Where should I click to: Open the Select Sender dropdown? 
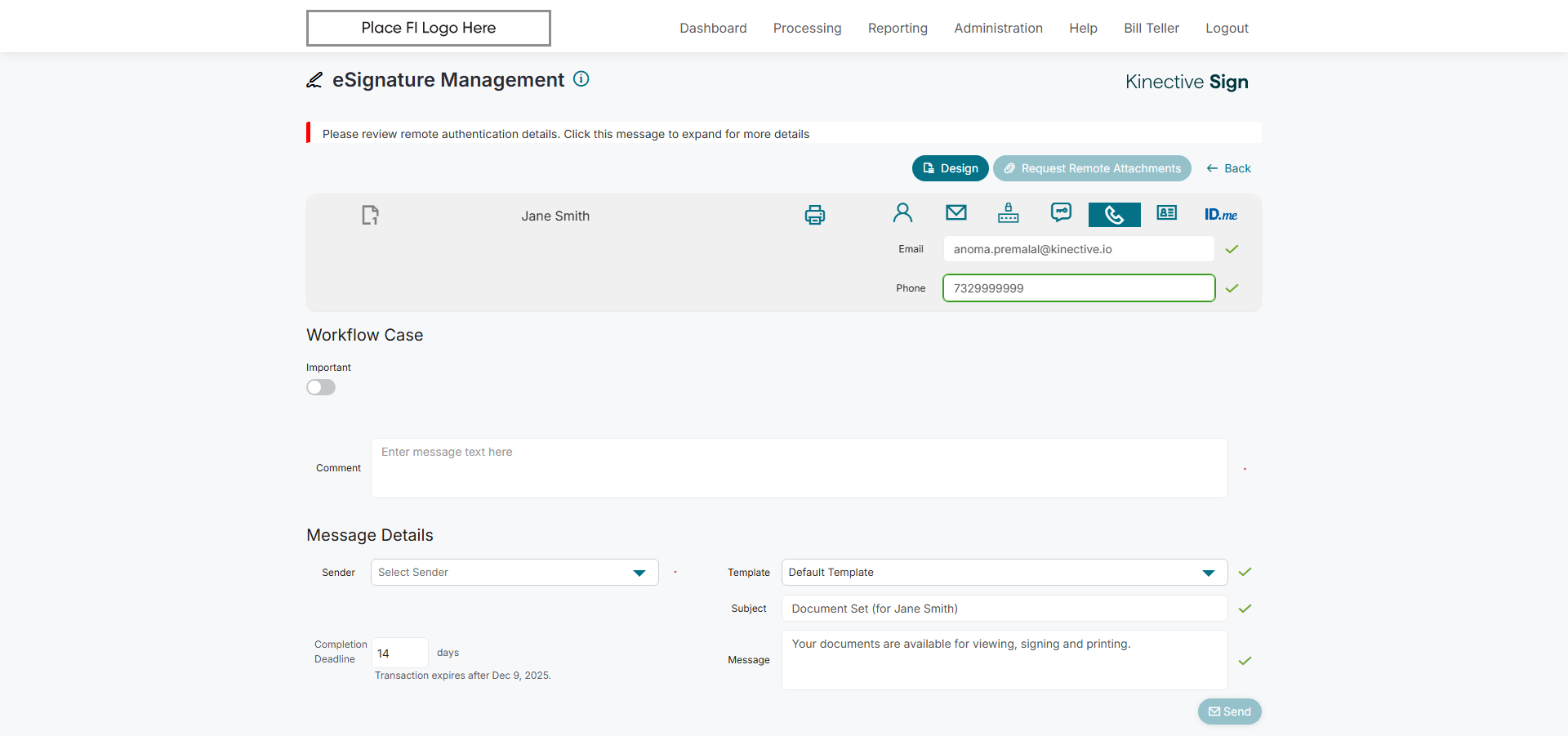(514, 573)
